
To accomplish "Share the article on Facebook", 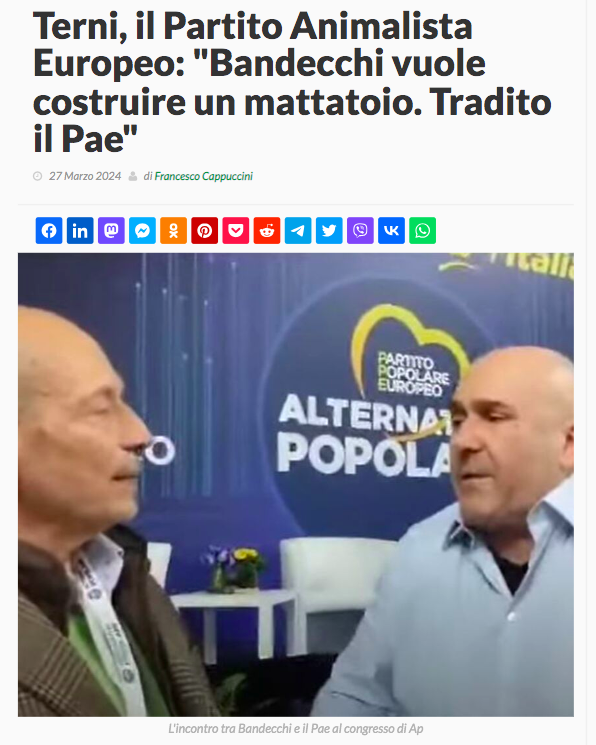I will tap(49, 230).
